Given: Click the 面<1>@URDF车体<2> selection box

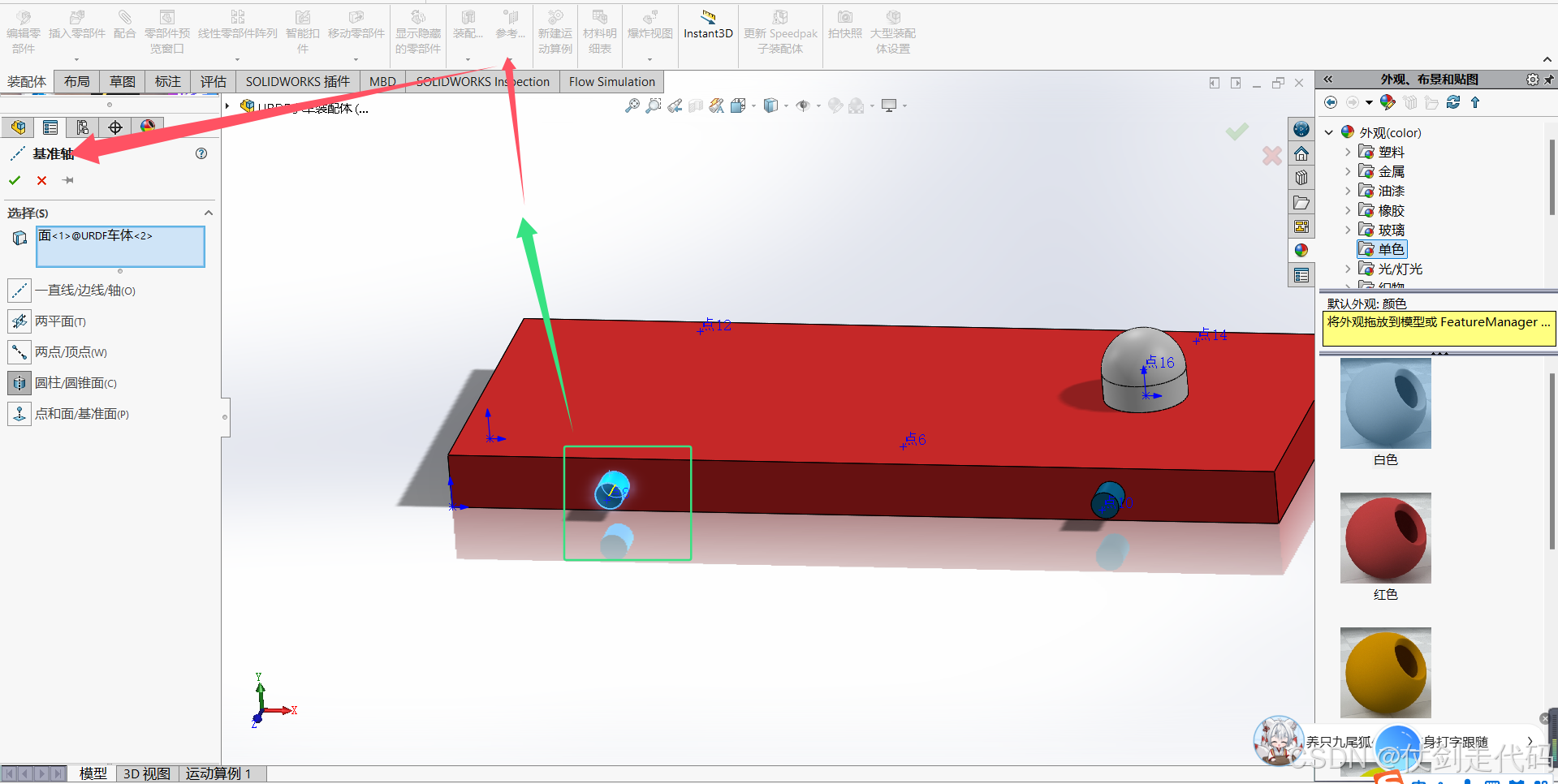Looking at the screenshot, I should (x=120, y=247).
